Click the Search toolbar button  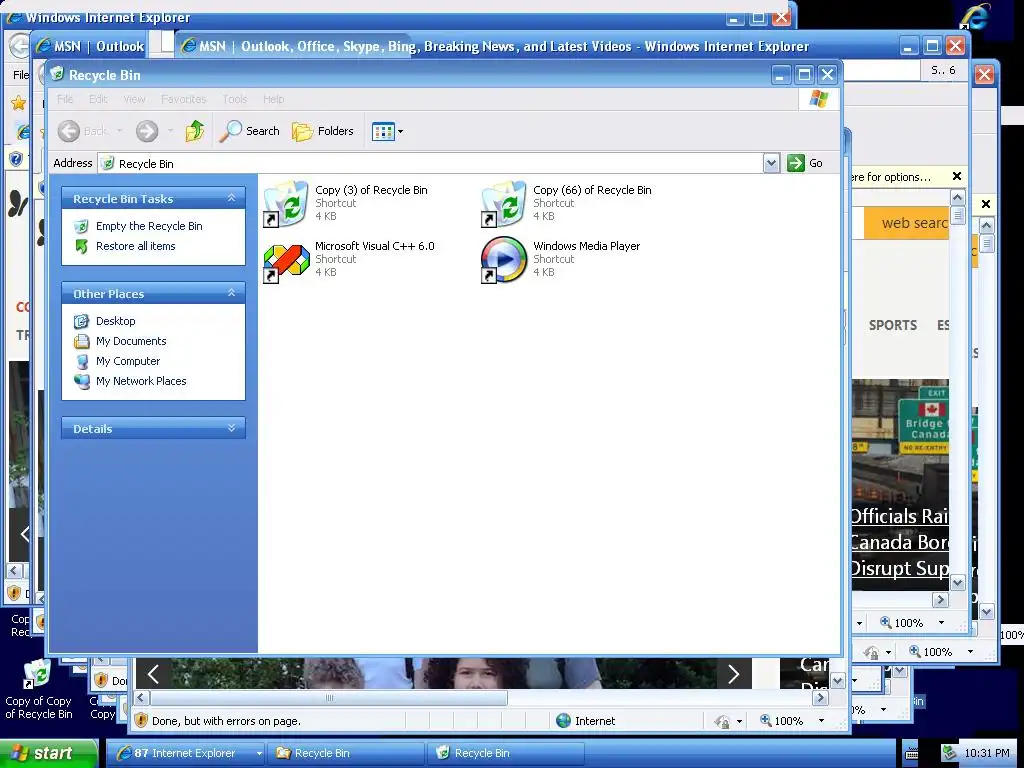tap(249, 131)
